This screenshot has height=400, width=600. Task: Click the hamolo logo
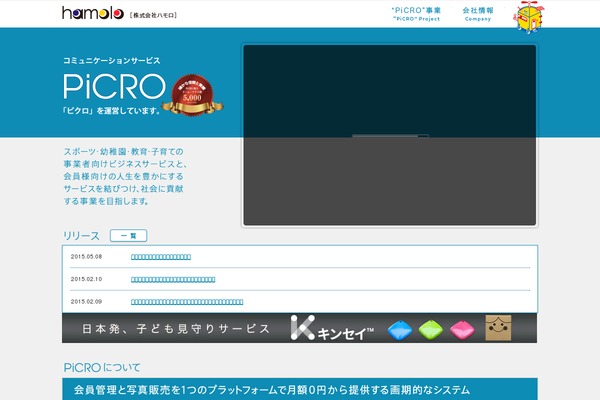point(93,13)
